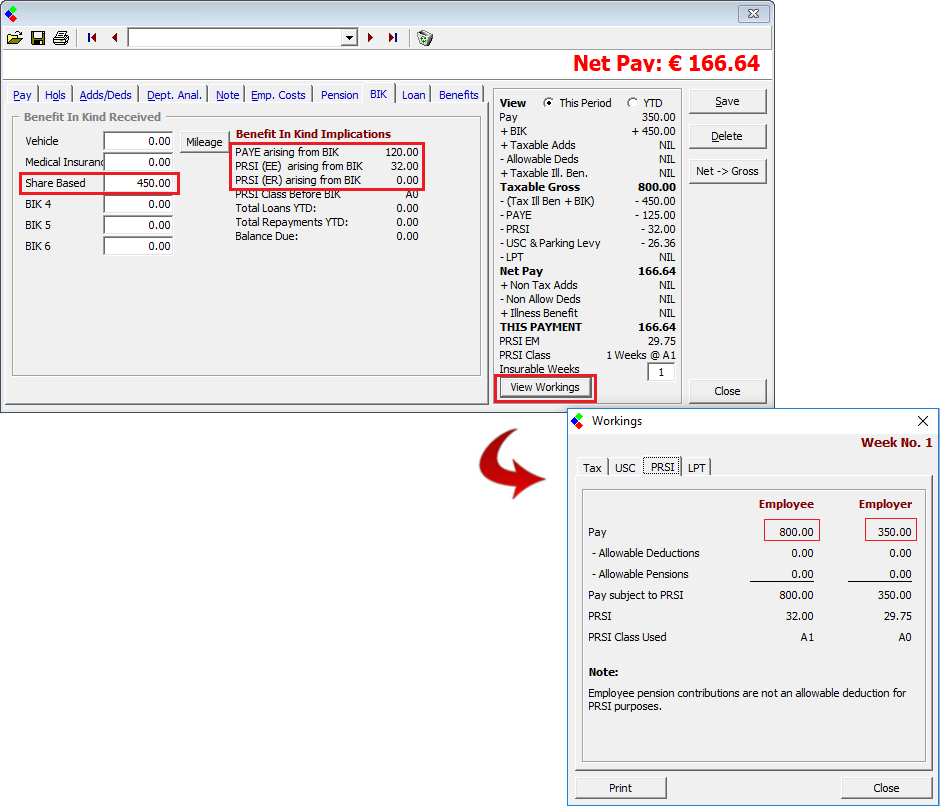
Task: Open the employee selector dropdown
Action: click(349, 38)
